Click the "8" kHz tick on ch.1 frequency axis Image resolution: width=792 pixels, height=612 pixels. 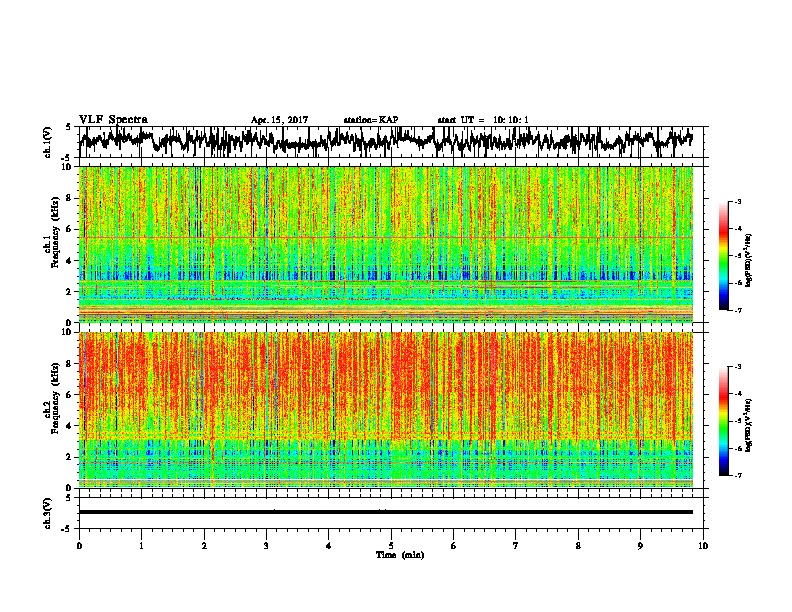(70, 198)
